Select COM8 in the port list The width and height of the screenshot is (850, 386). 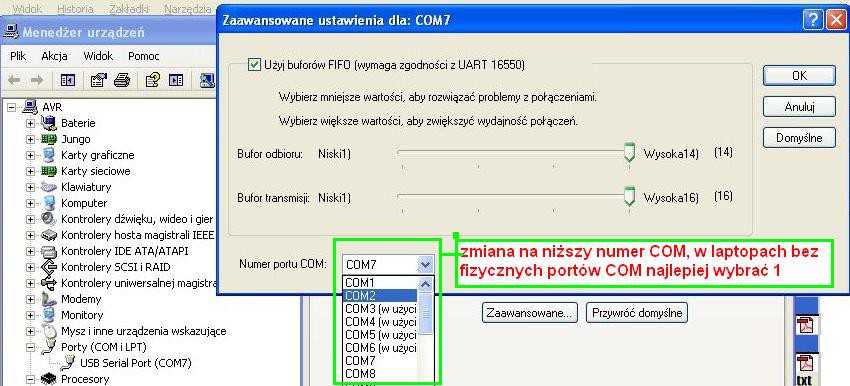380,374
